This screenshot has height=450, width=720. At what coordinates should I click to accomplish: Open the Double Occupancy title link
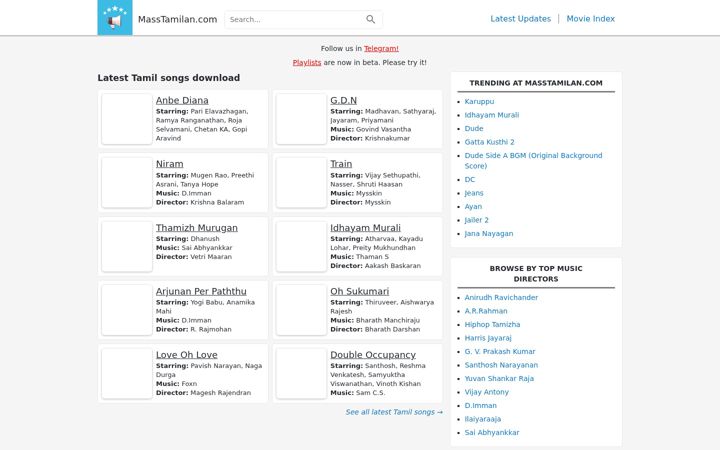pos(373,354)
